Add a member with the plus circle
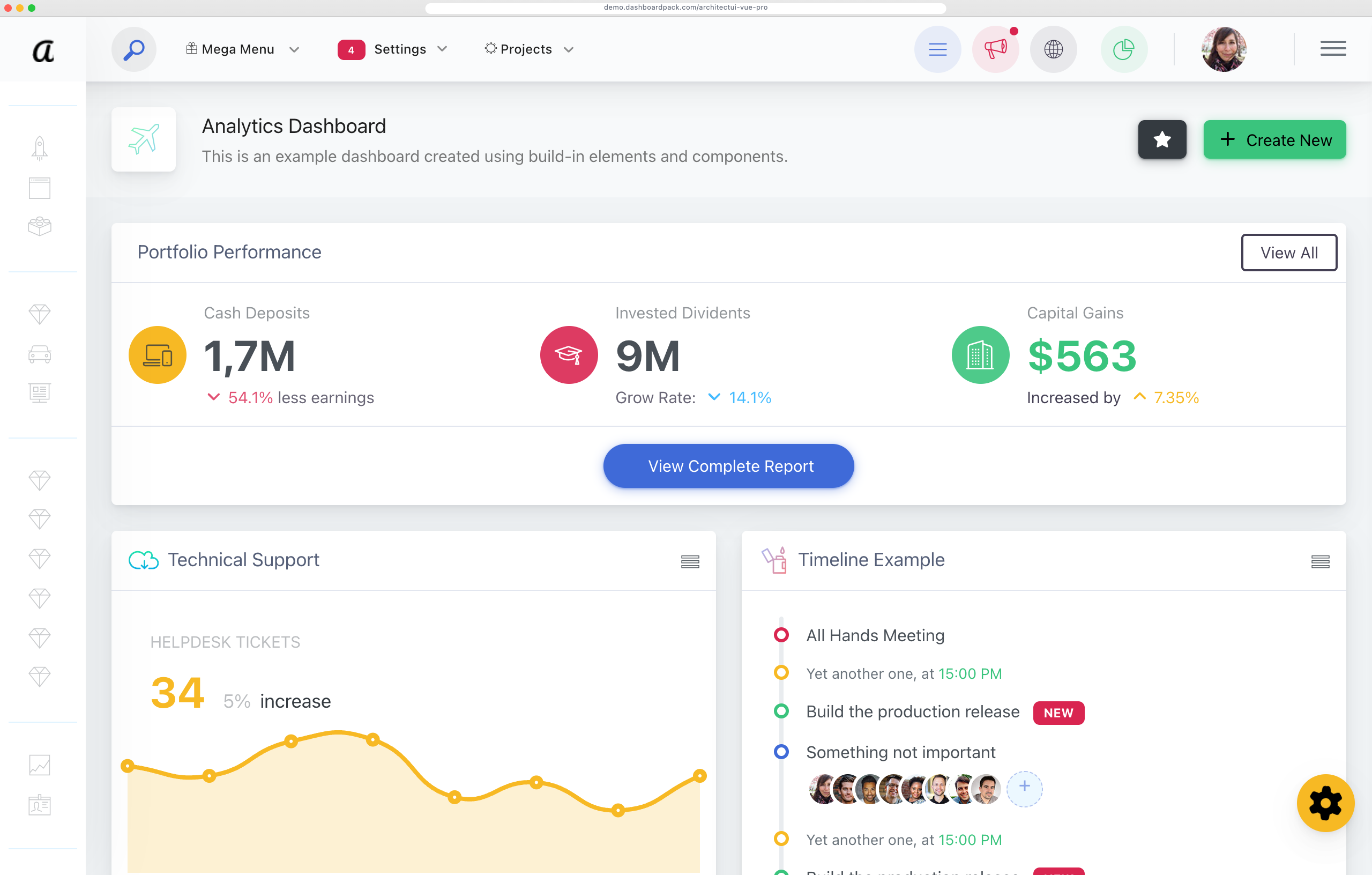The height and width of the screenshot is (875, 1372). click(x=1024, y=789)
